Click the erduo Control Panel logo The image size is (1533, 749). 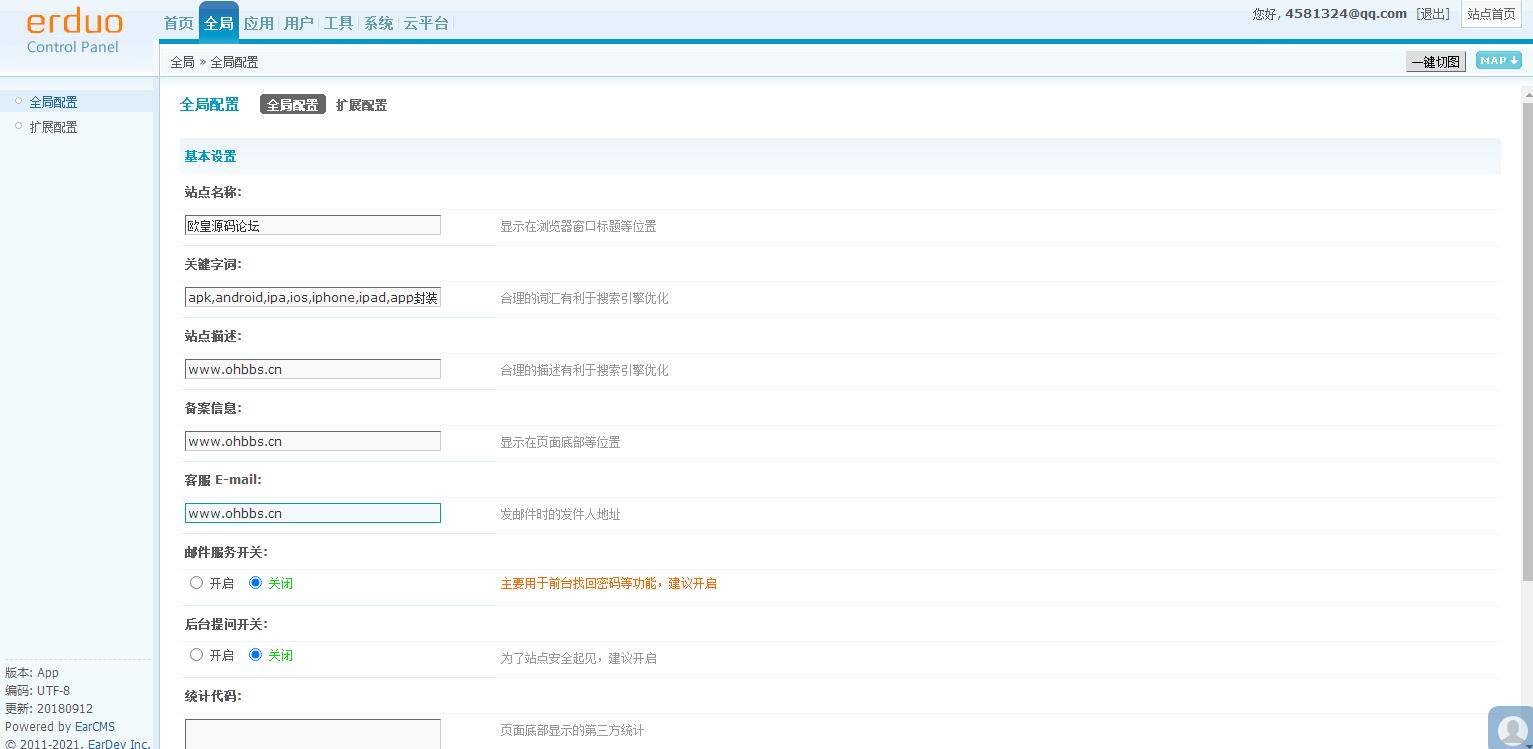coord(73,31)
